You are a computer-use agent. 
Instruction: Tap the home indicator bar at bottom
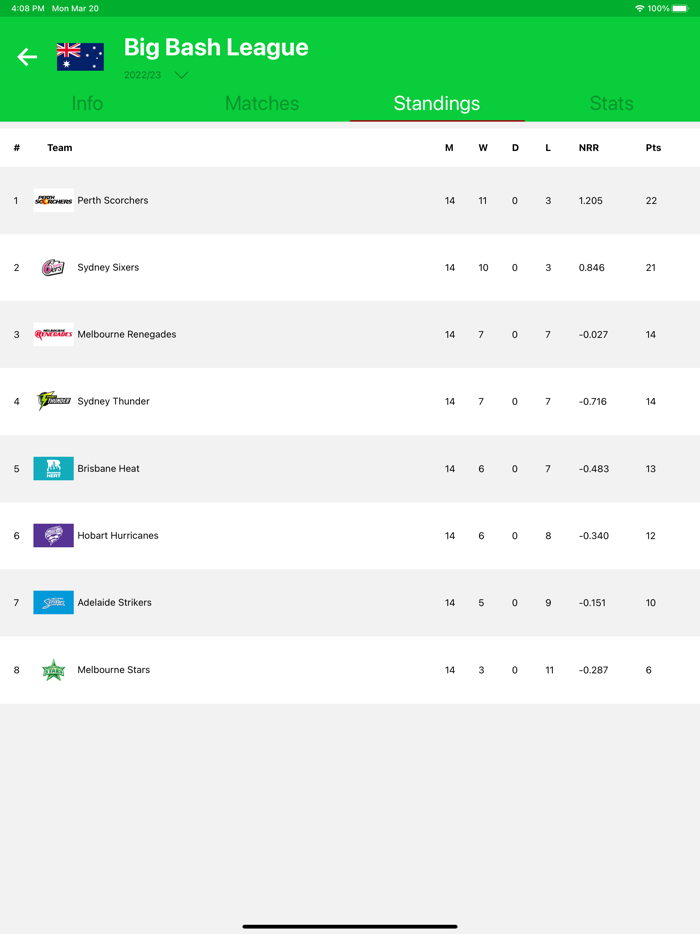point(350,925)
